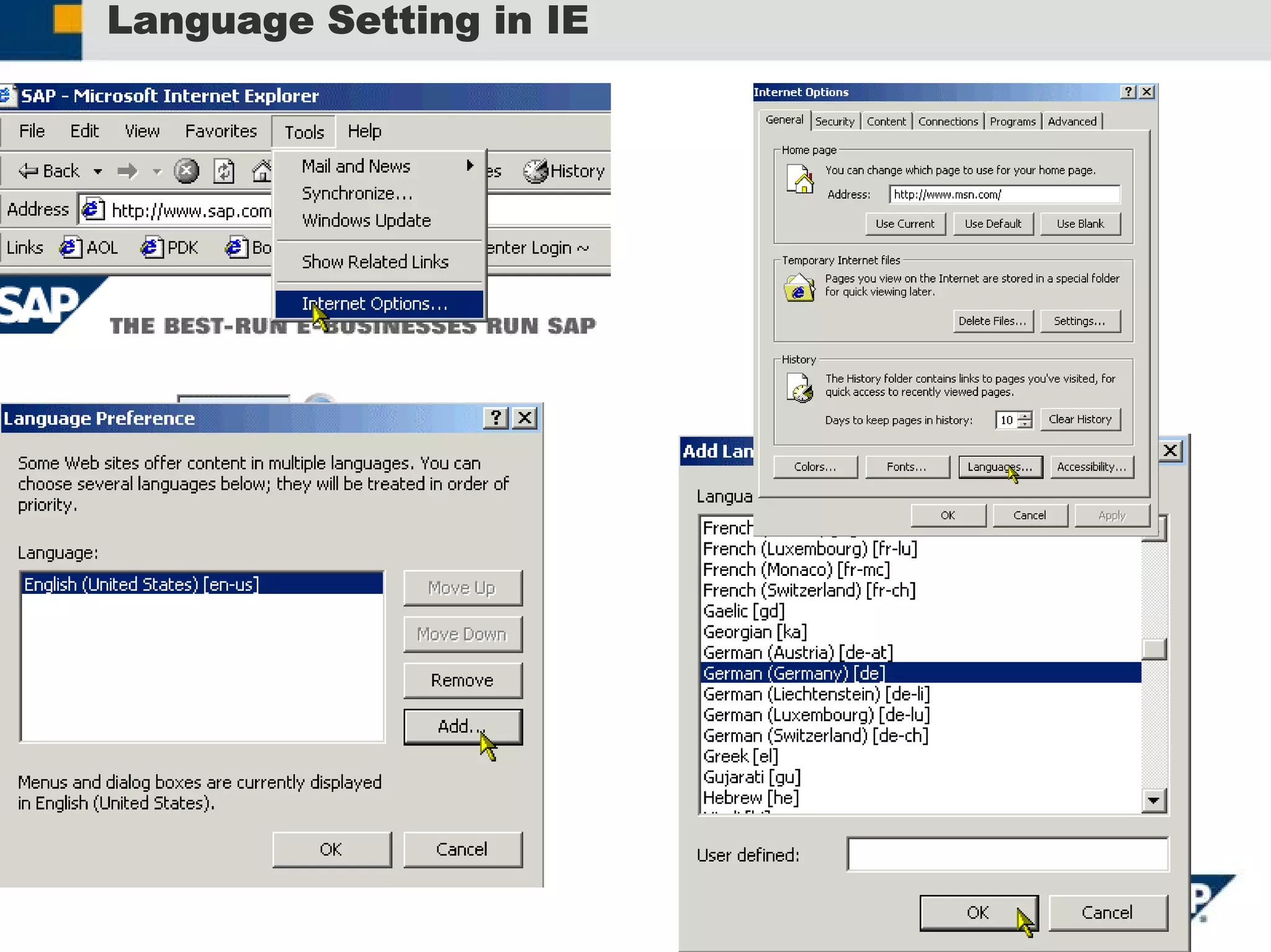This screenshot has width=1271, height=952.
Task: Open the Colors... dialog button
Action: point(815,467)
